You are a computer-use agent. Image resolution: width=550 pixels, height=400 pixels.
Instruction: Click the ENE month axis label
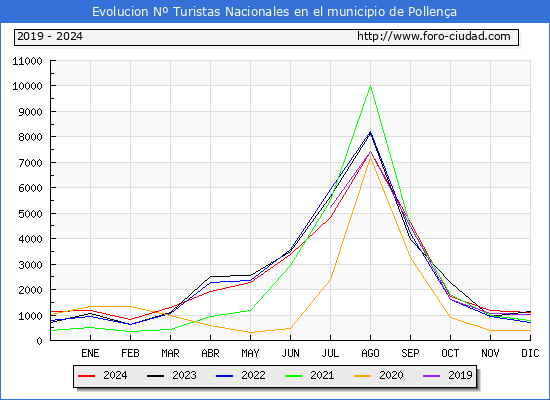[x=90, y=353]
